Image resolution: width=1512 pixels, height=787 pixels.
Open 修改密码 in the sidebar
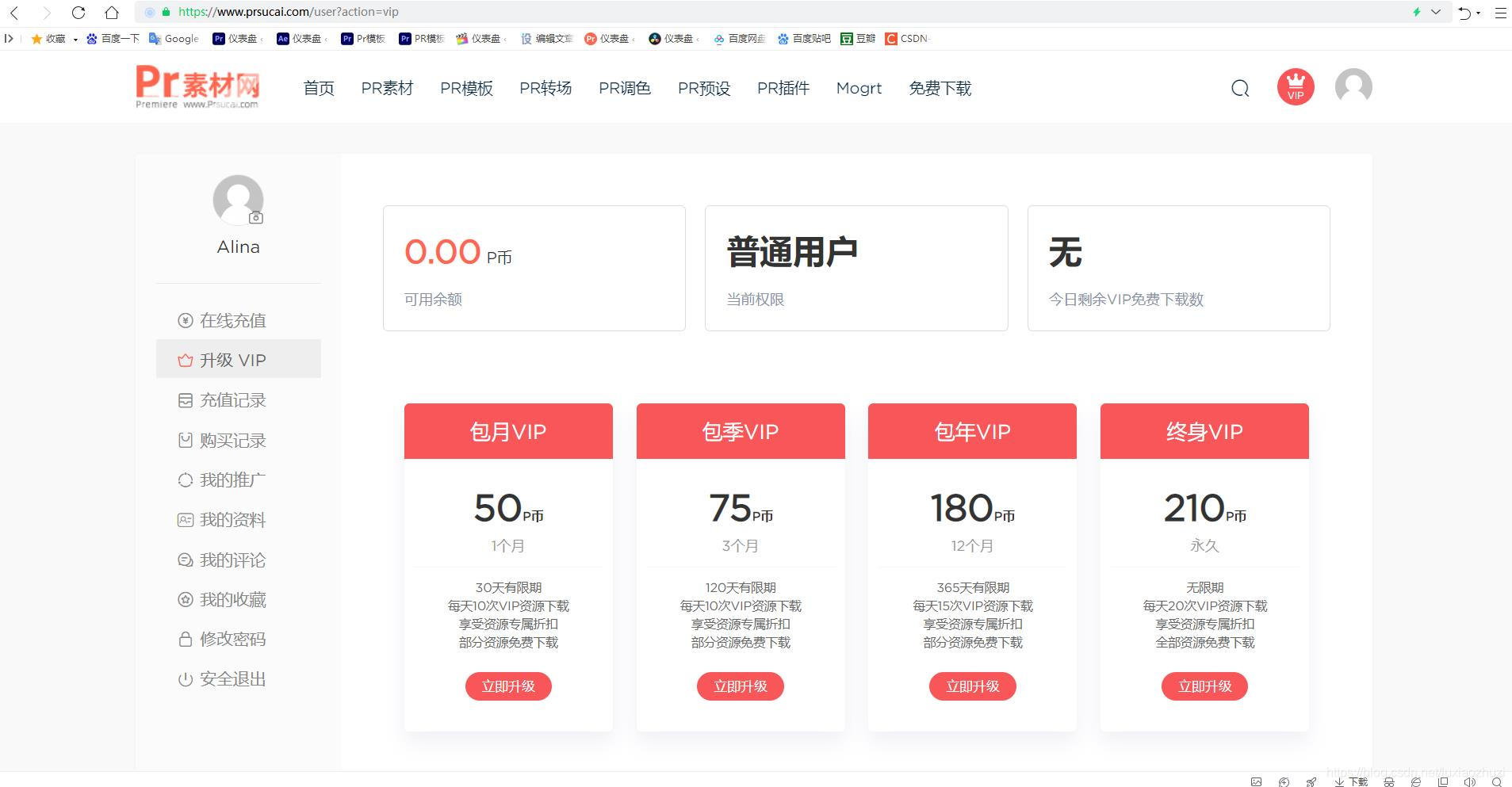coord(239,639)
